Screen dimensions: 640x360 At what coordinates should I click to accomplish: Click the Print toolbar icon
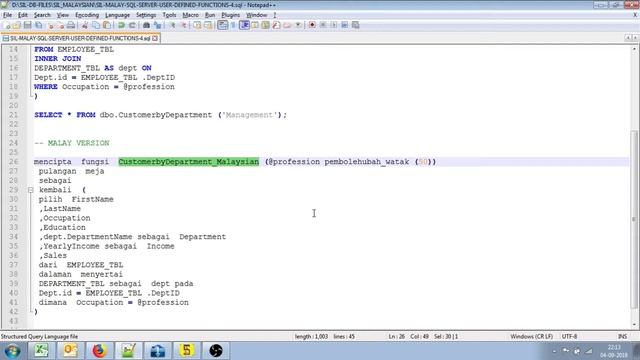pyautogui.click(x=71, y=25)
